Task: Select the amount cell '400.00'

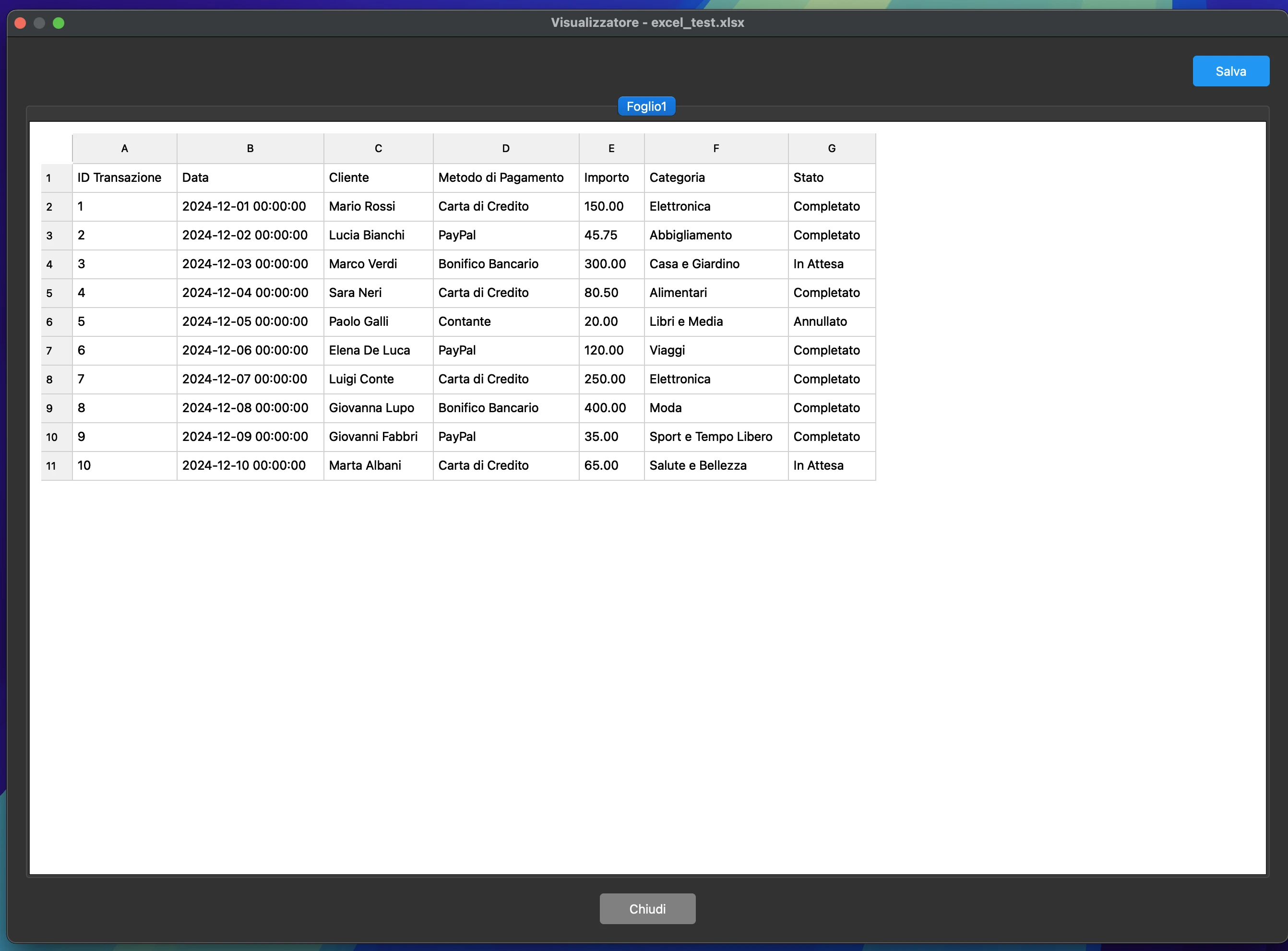Action: pos(611,407)
